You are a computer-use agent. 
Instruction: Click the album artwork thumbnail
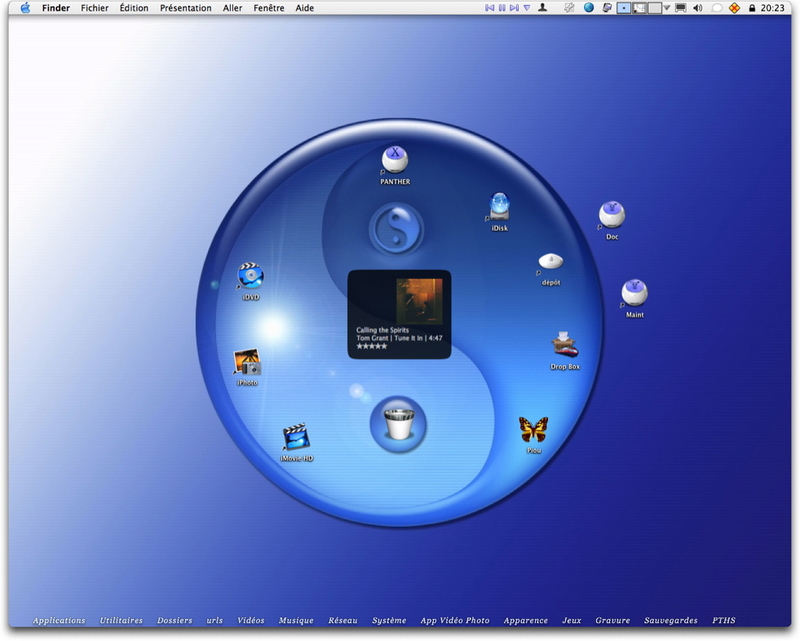tap(419, 301)
